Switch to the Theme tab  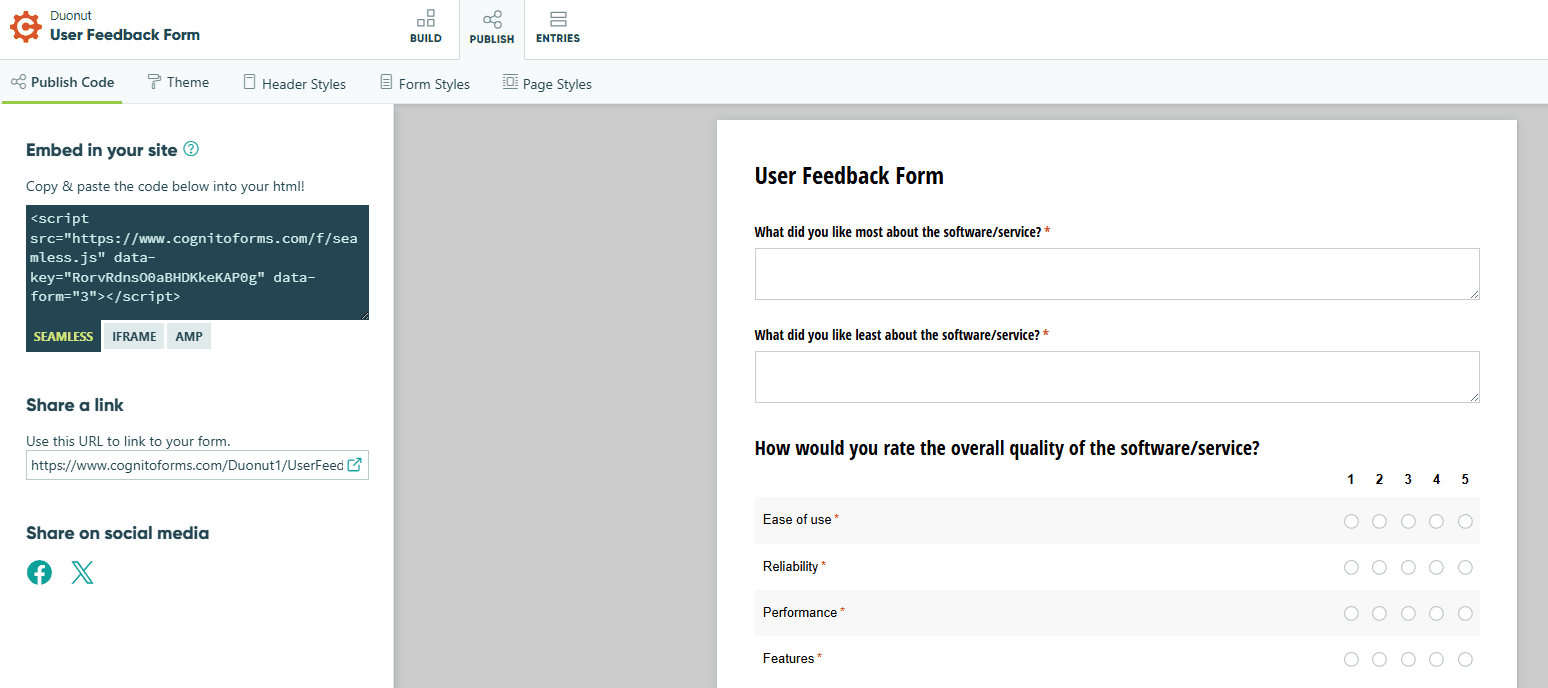[x=178, y=83]
